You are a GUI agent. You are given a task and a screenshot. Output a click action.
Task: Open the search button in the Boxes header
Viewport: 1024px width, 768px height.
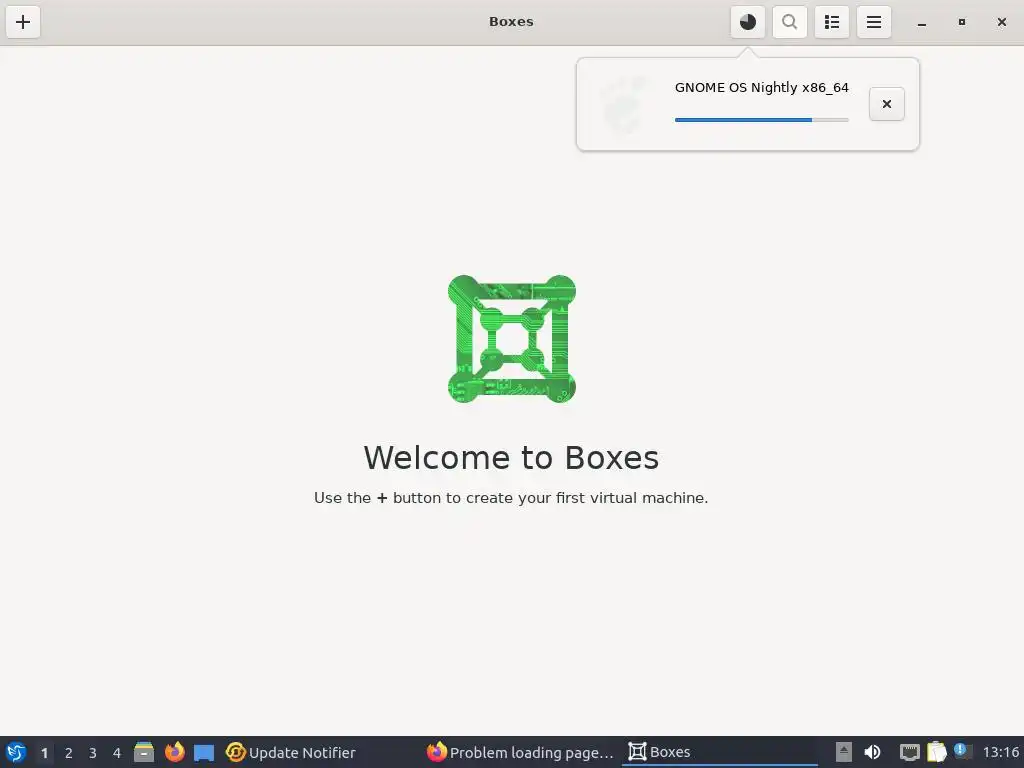pos(790,22)
